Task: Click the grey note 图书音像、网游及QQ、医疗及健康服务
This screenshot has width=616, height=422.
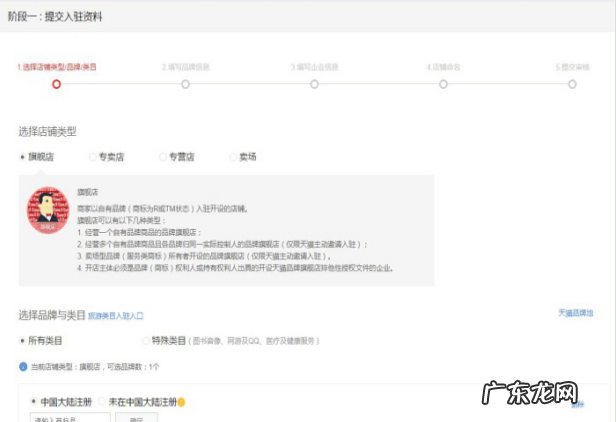Action: coord(254,341)
